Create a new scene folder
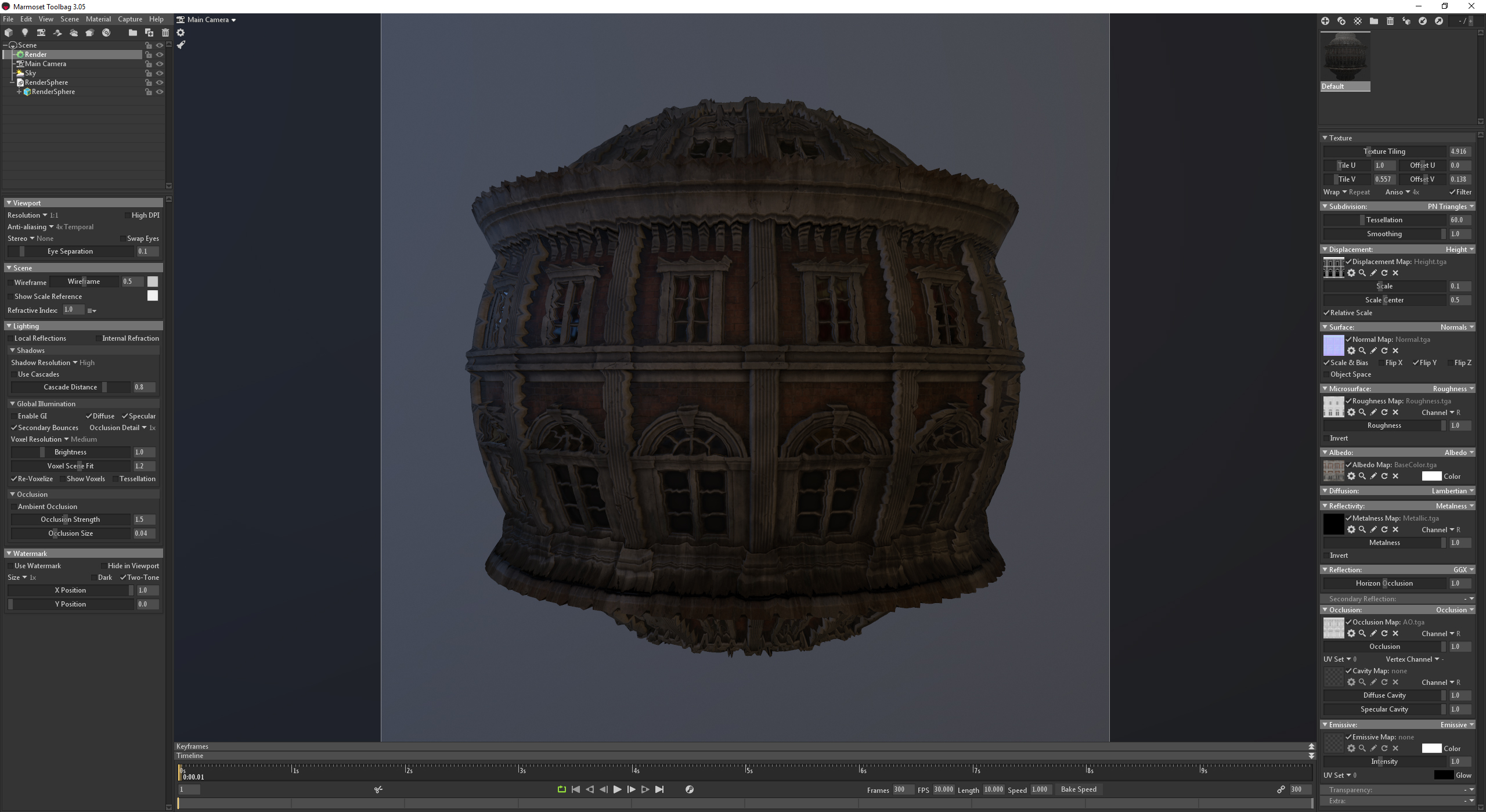Viewport: 1486px width, 812px height. (x=133, y=33)
